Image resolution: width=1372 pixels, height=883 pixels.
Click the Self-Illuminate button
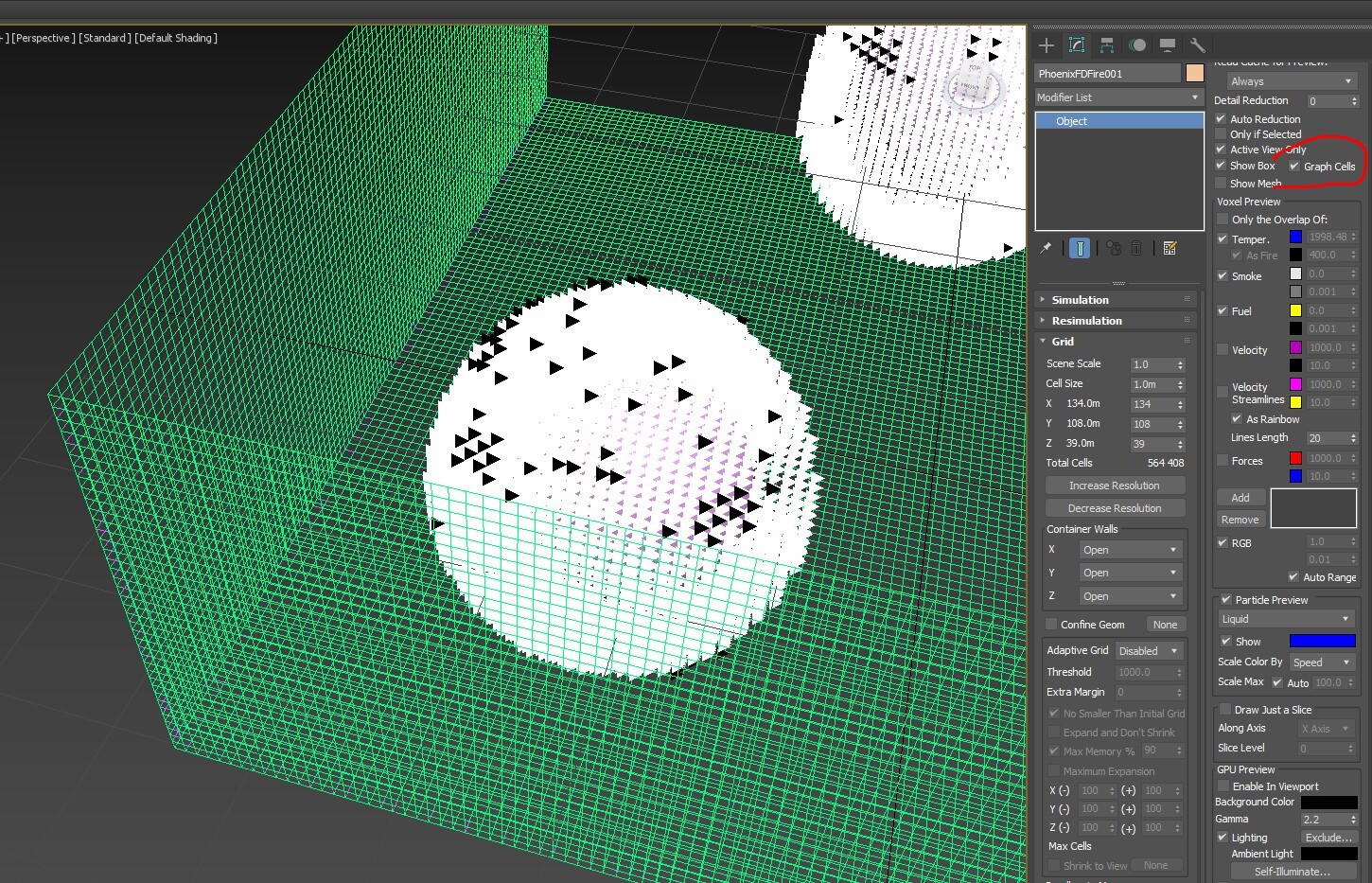coord(1293,872)
